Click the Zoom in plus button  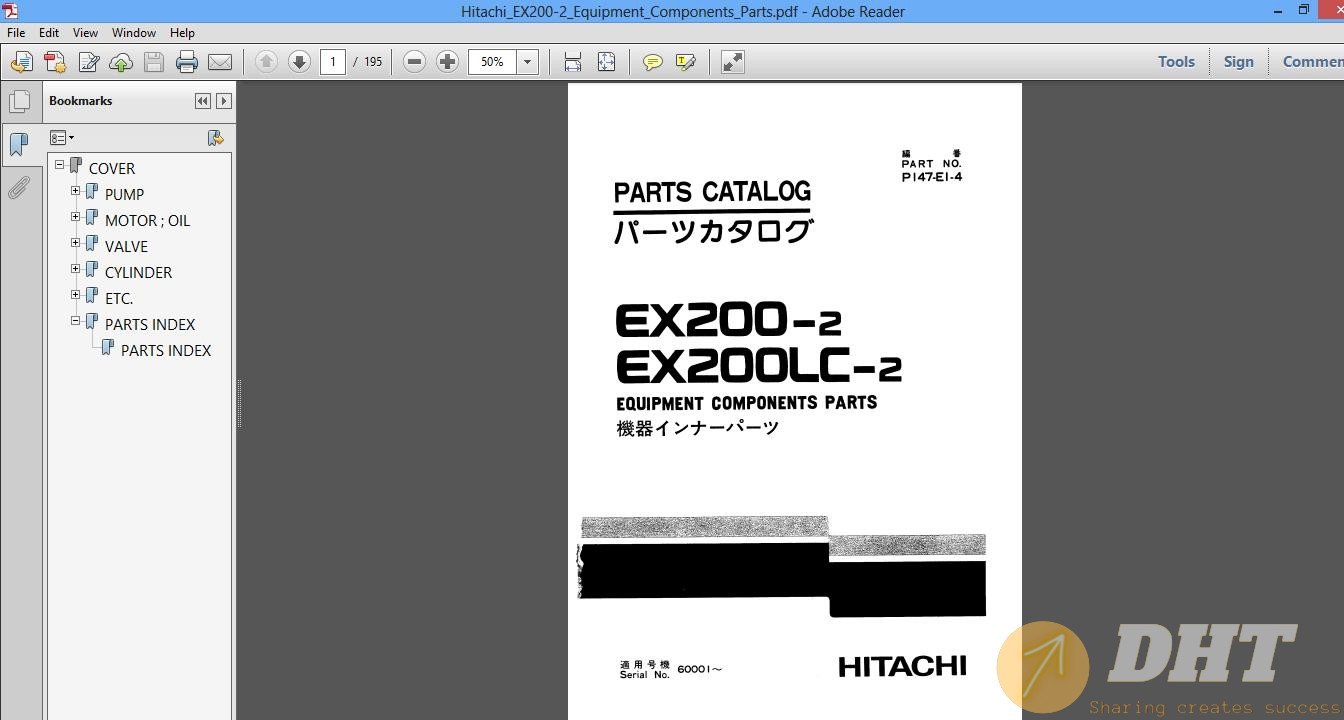tap(447, 62)
